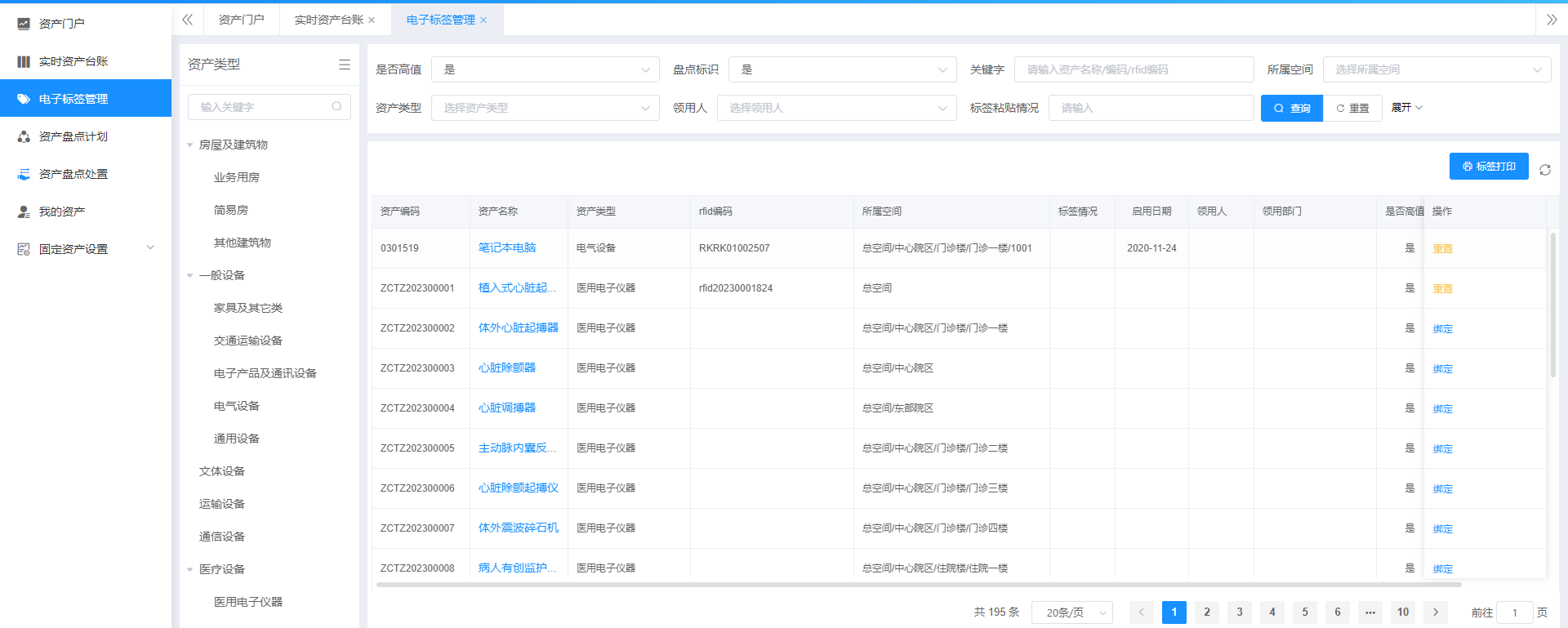Click the 标签打印 button

pyautogui.click(x=1488, y=166)
